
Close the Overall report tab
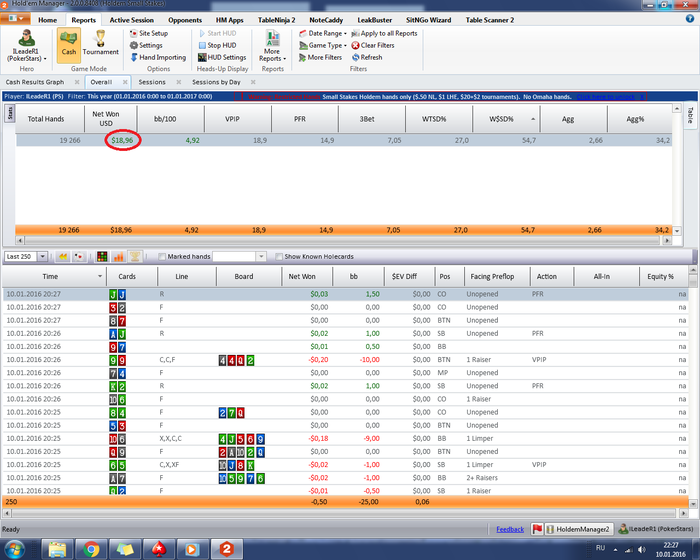(x=125, y=82)
